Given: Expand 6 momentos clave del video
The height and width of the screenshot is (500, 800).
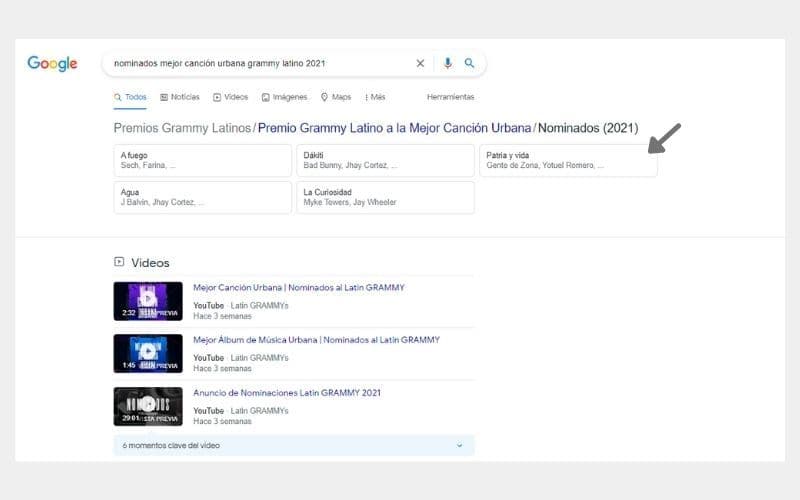Looking at the screenshot, I should pos(294,445).
